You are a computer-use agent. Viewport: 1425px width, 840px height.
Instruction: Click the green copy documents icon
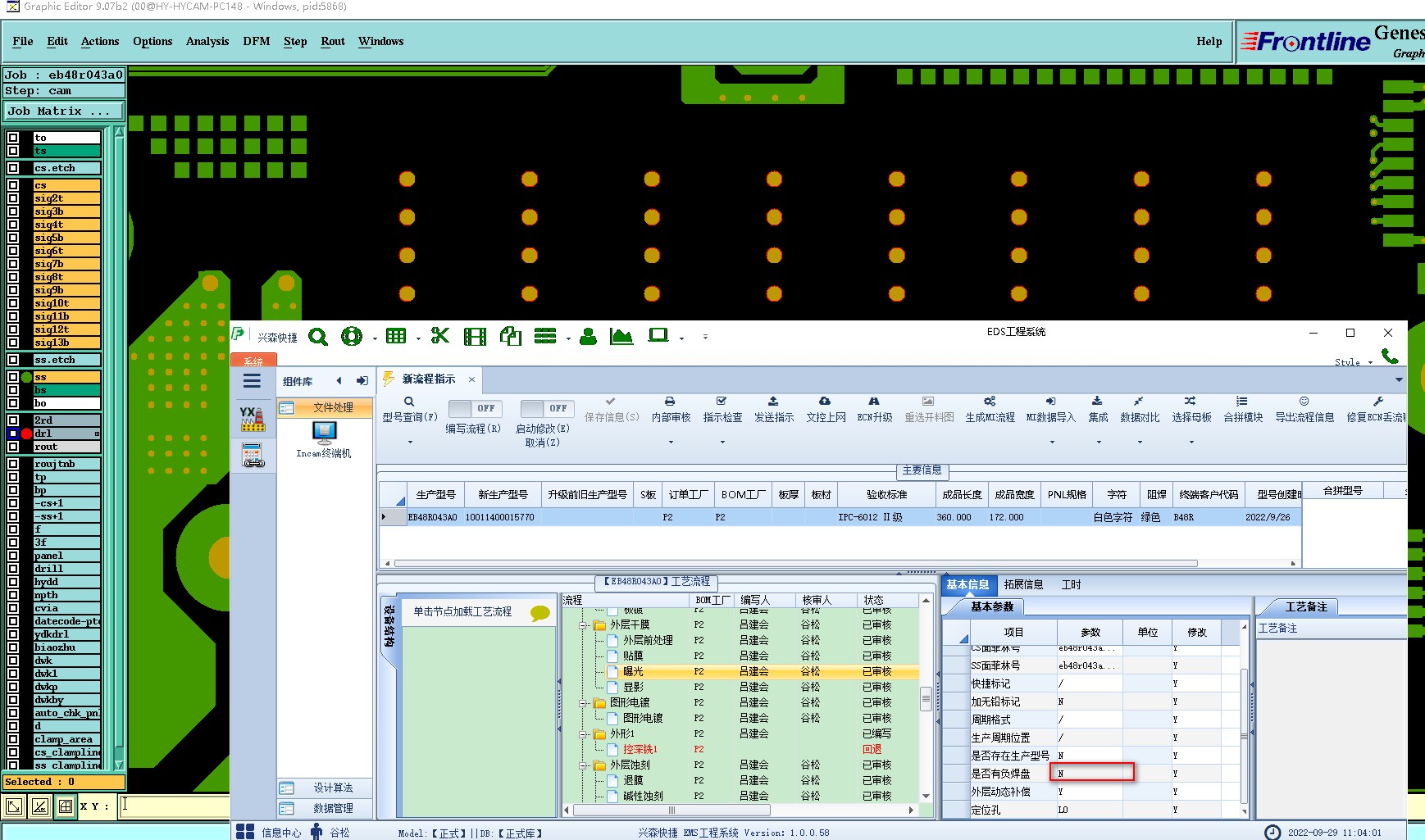(511, 336)
